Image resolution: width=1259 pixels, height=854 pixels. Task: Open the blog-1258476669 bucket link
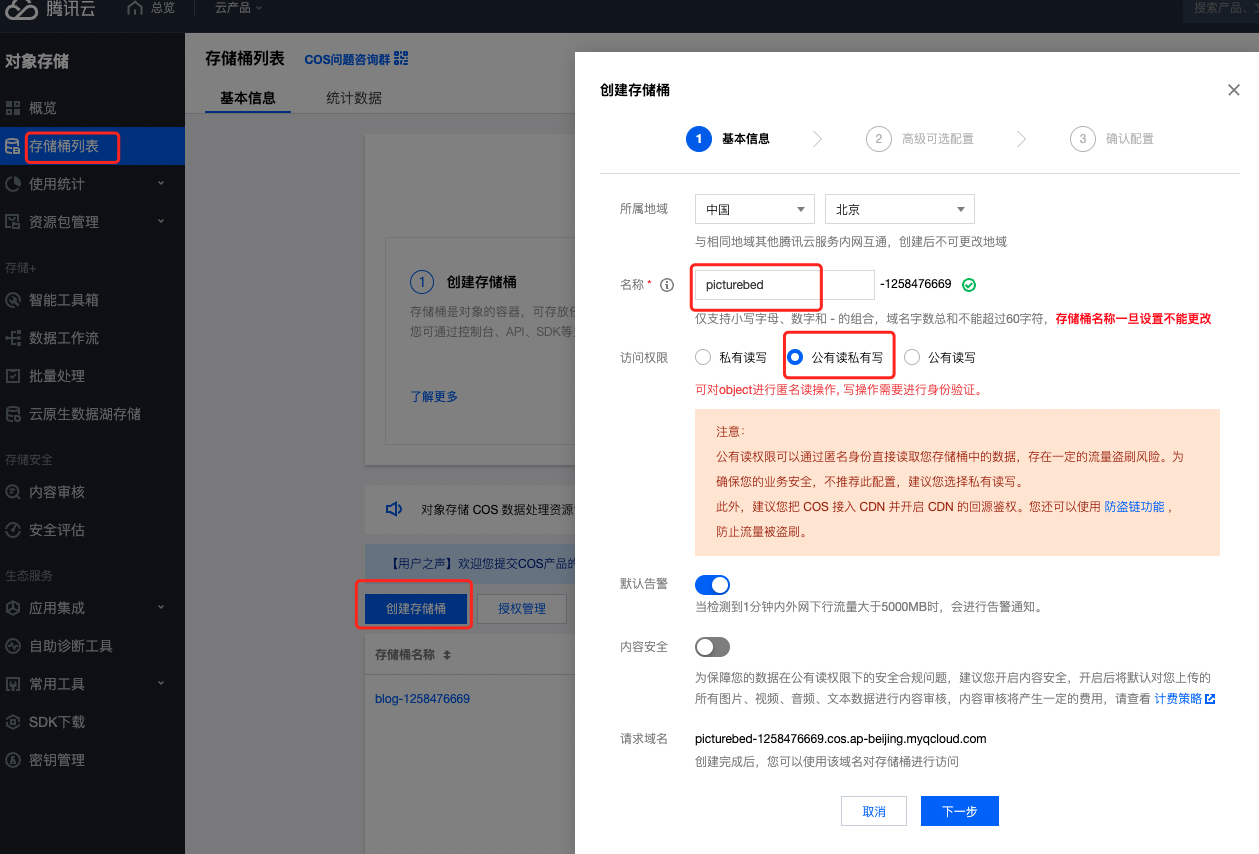click(x=422, y=699)
